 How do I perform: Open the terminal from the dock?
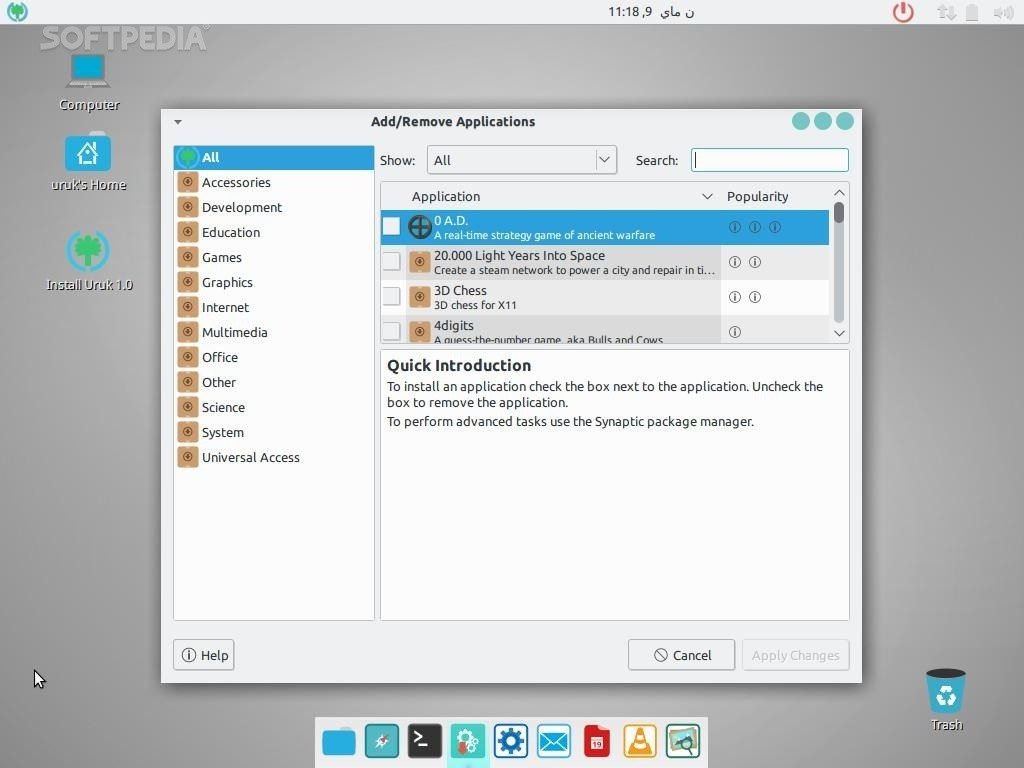(x=424, y=741)
